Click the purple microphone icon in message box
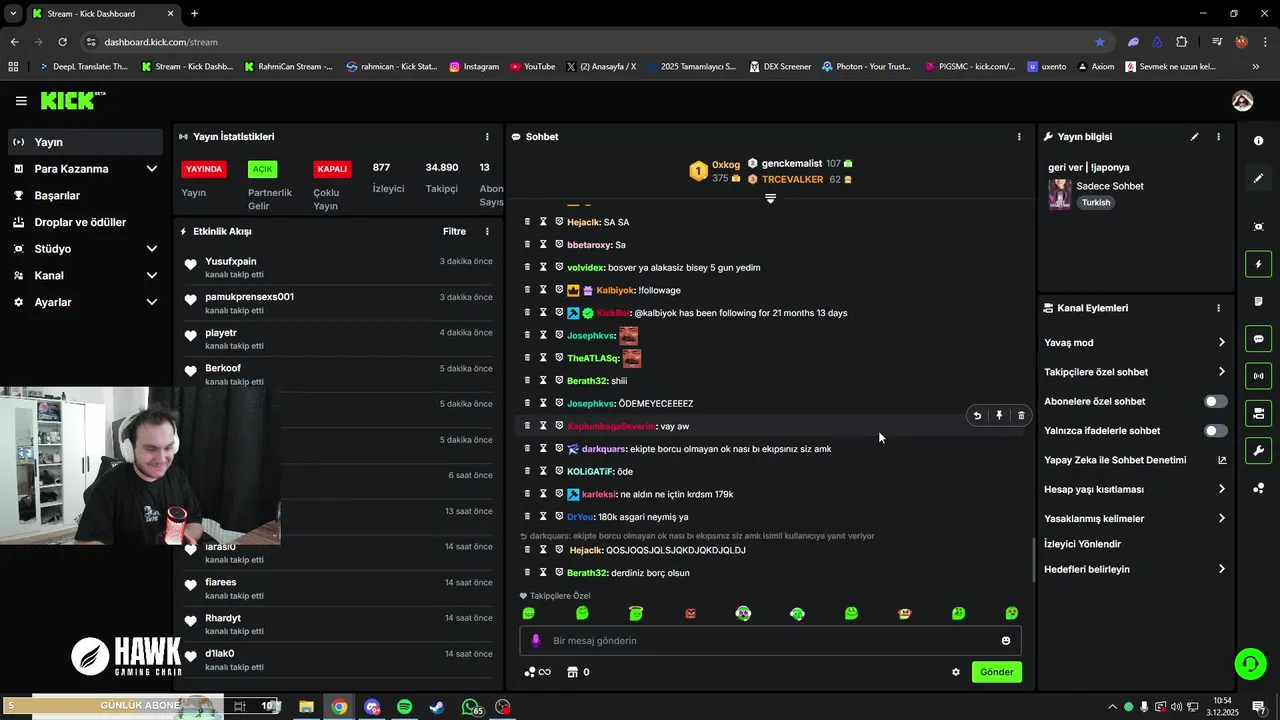Image resolution: width=1280 pixels, height=720 pixels. 535,641
